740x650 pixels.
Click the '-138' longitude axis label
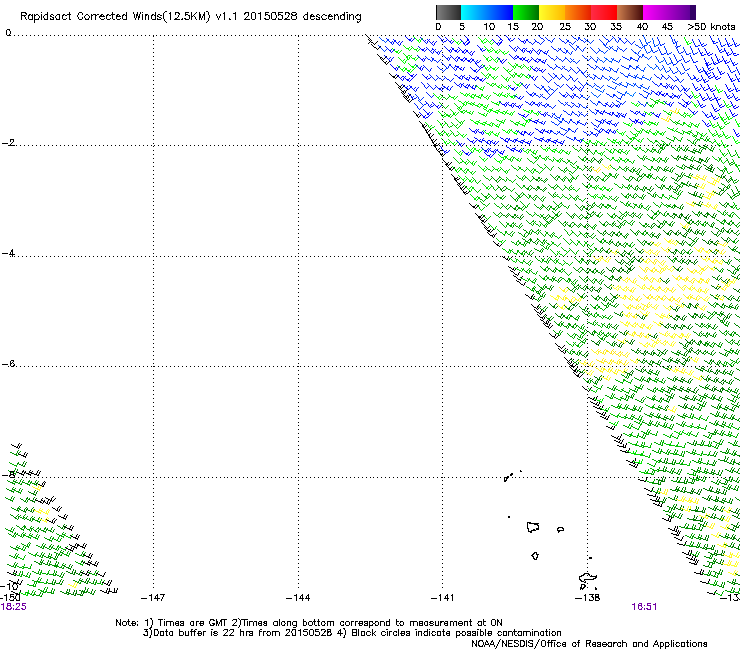(x=588, y=598)
